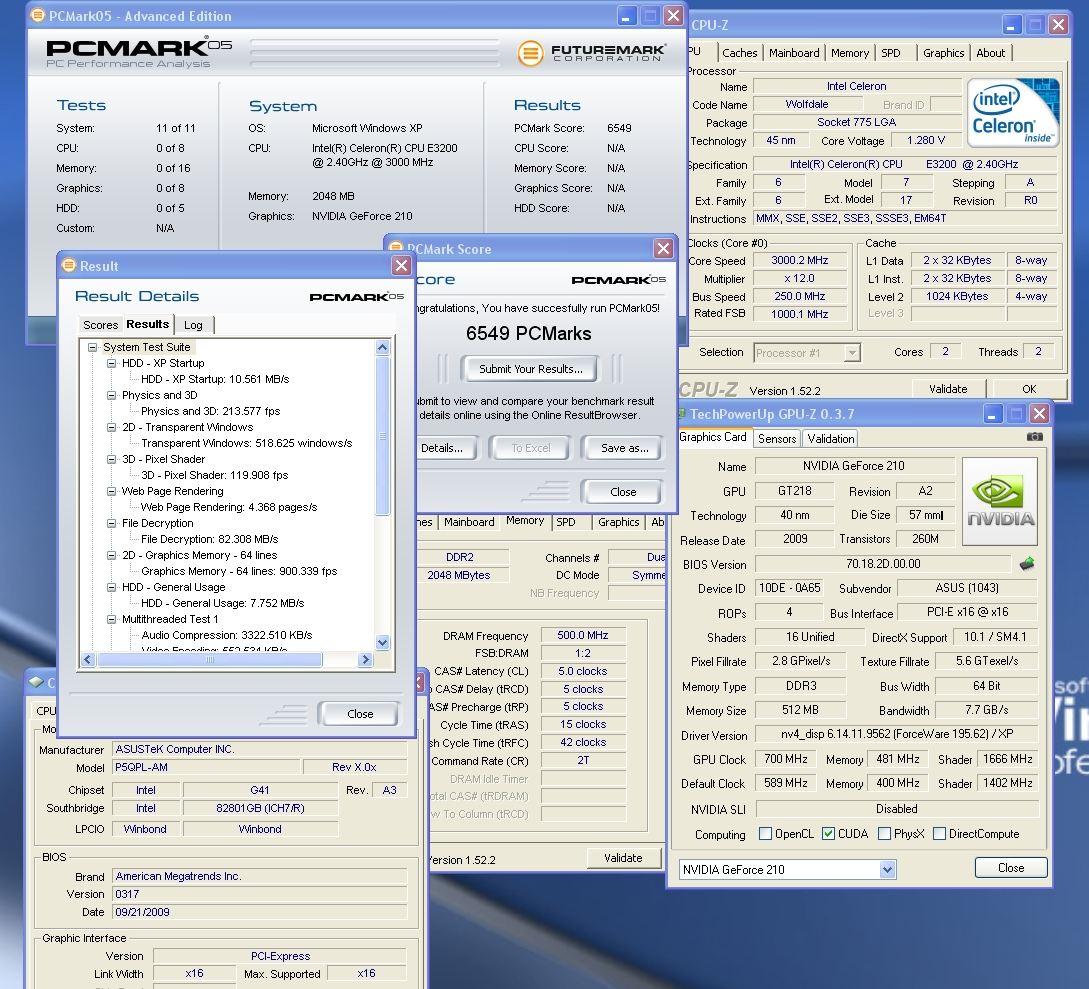The width and height of the screenshot is (1089, 989).
Task: Click Details button in PCMark Score
Action: pyautogui.click(x=444, y=448)
